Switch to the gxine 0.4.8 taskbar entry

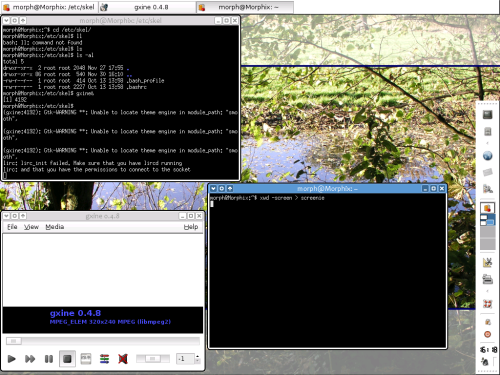coord(147,7)
